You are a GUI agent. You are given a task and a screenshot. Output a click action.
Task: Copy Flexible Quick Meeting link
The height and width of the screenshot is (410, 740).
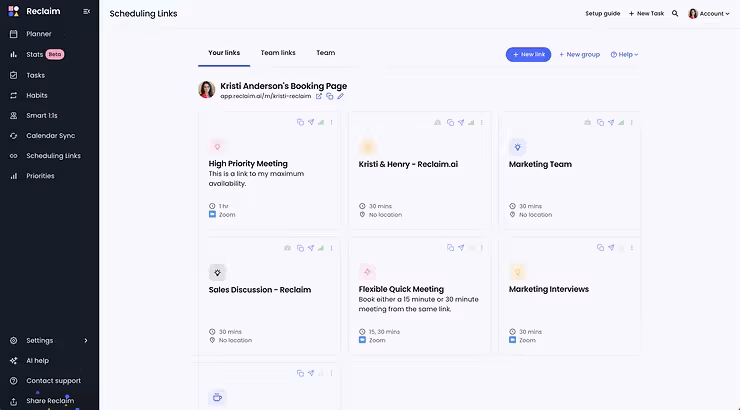(450, 247)
